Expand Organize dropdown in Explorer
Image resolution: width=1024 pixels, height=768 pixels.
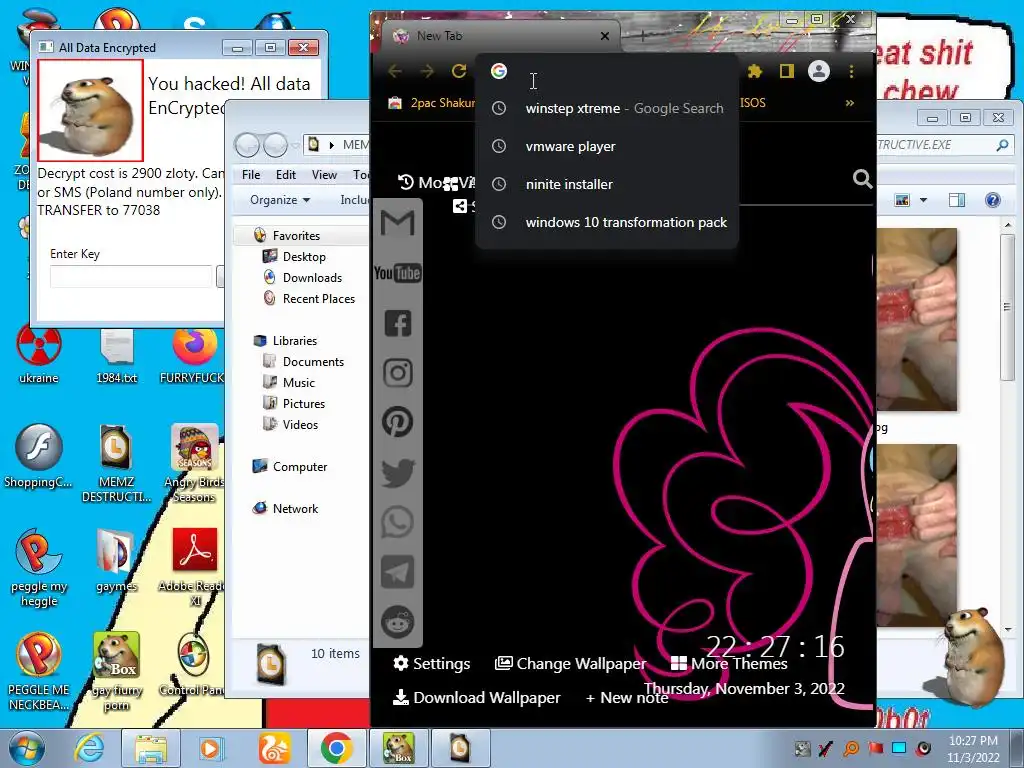[280, 200]
